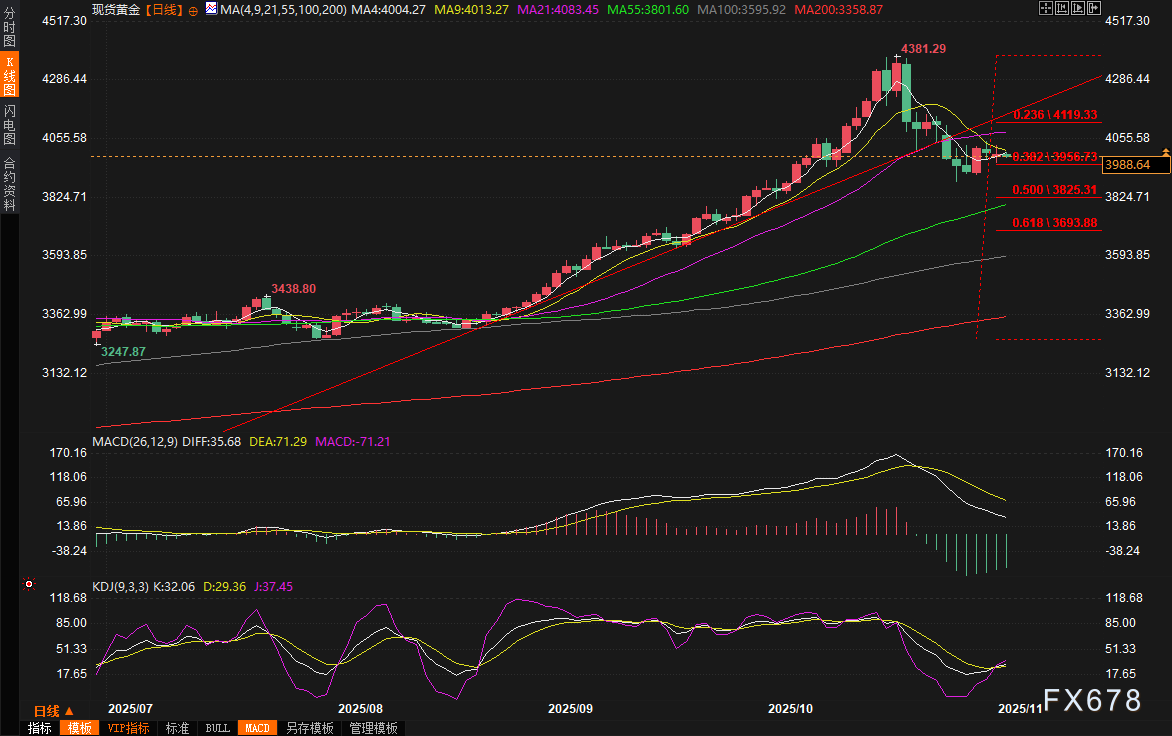Toggle the MACD template in bottom bar
The image size is (1172, 736).
point(256,728)
